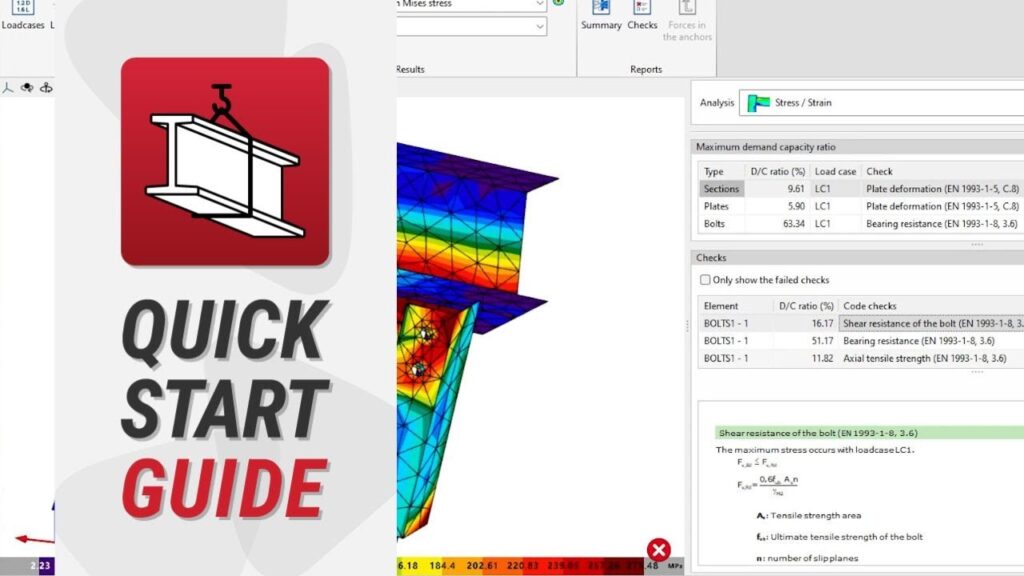The width and height of the screenshot is (1024, 576).
Task: Open the Analysis Stress / Strain combo box
Action: 880,102
